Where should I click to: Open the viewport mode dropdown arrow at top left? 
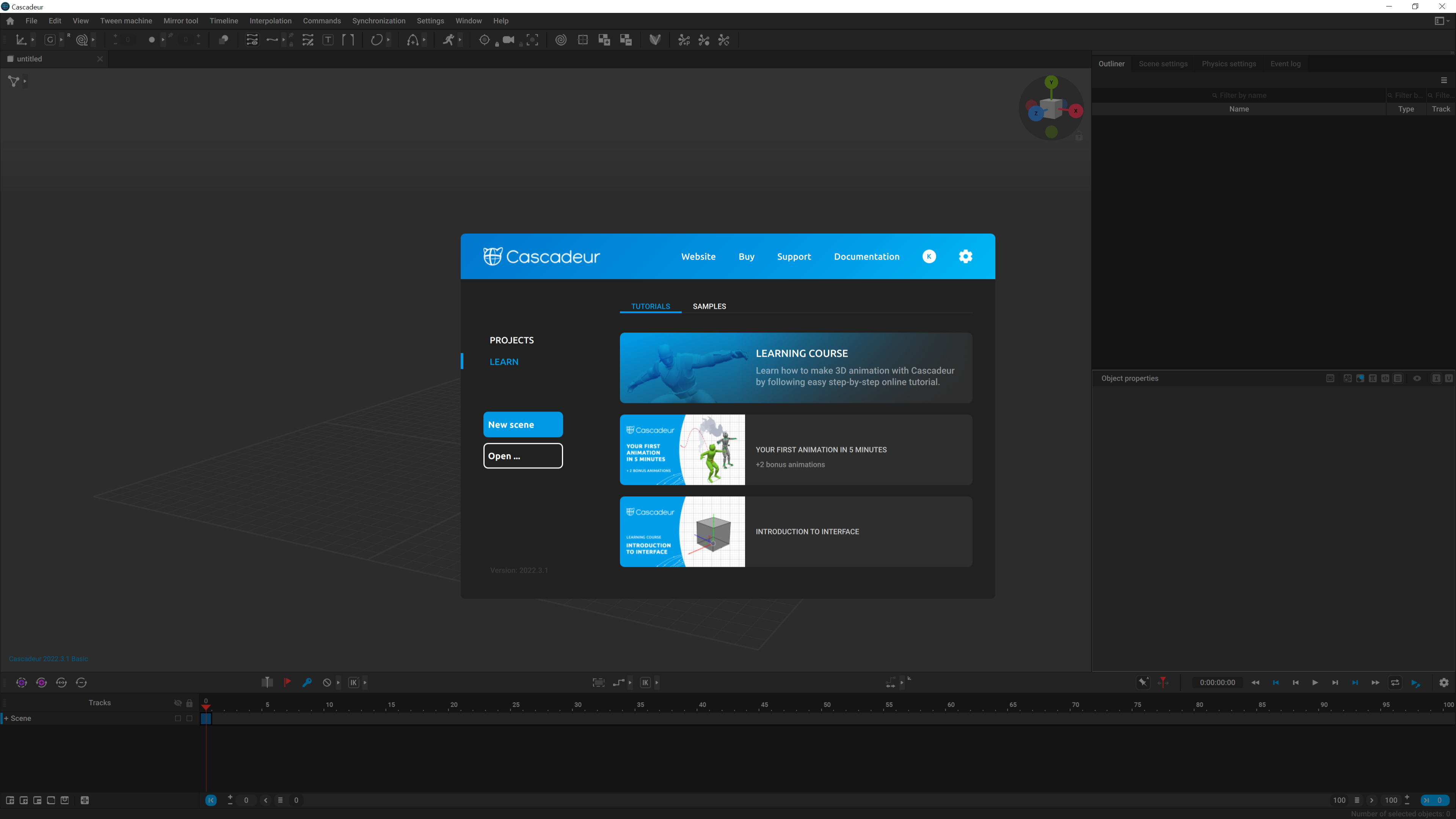click(25, 82)
